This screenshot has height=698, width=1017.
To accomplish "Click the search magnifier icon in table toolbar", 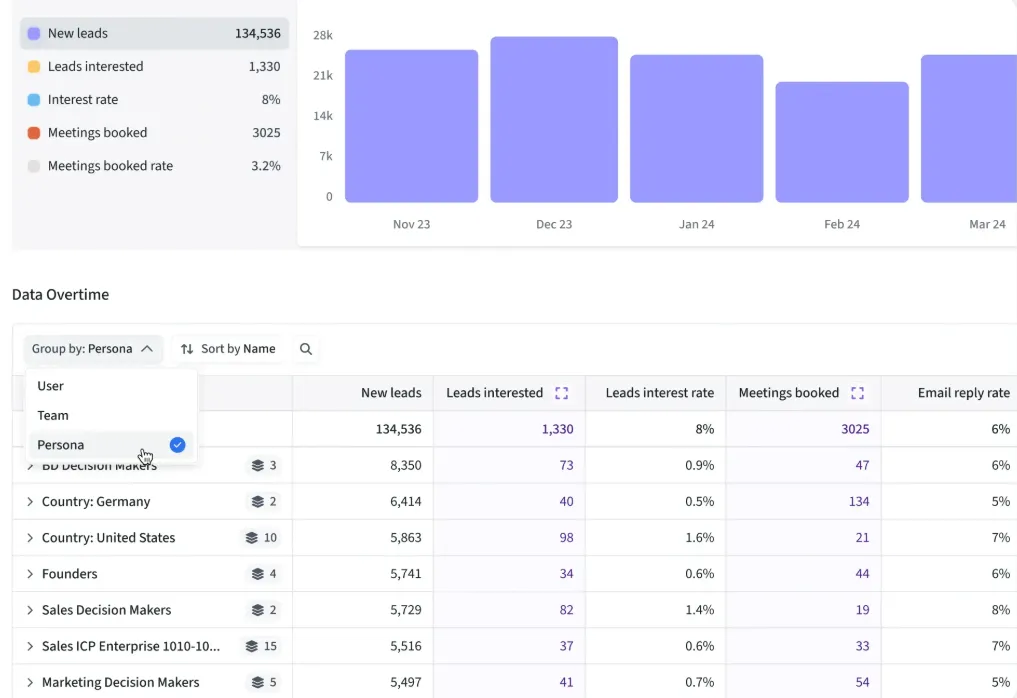I will tap(306, 349).
